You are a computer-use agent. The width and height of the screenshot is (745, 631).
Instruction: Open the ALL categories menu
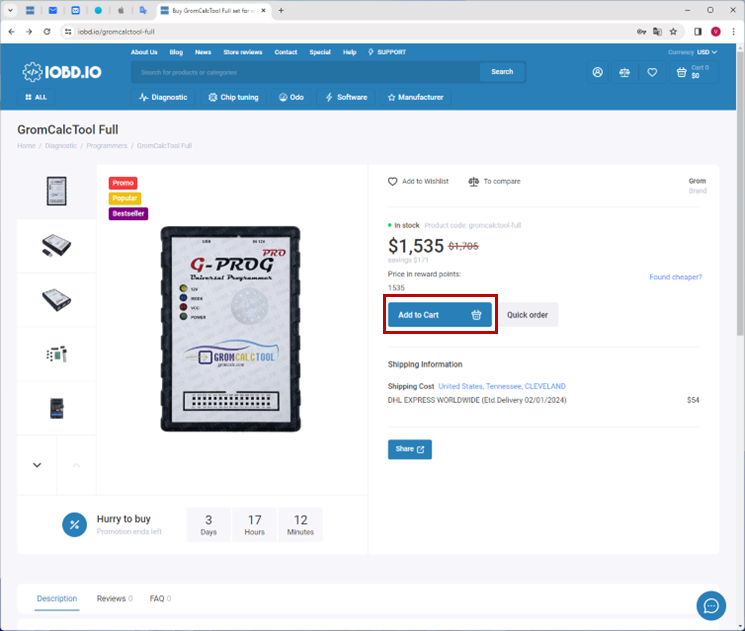pyautogui.click(x=36, y=97)
